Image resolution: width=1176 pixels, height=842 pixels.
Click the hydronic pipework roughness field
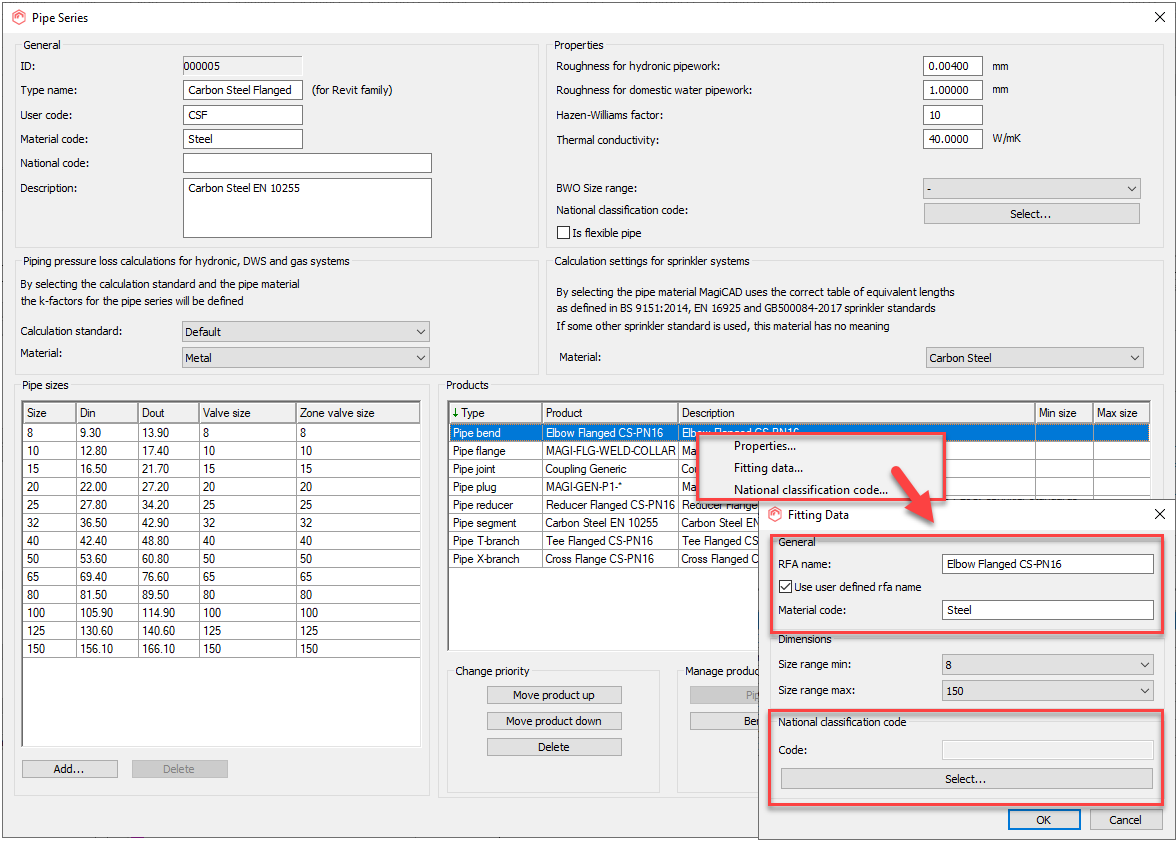tap(952, 66)
